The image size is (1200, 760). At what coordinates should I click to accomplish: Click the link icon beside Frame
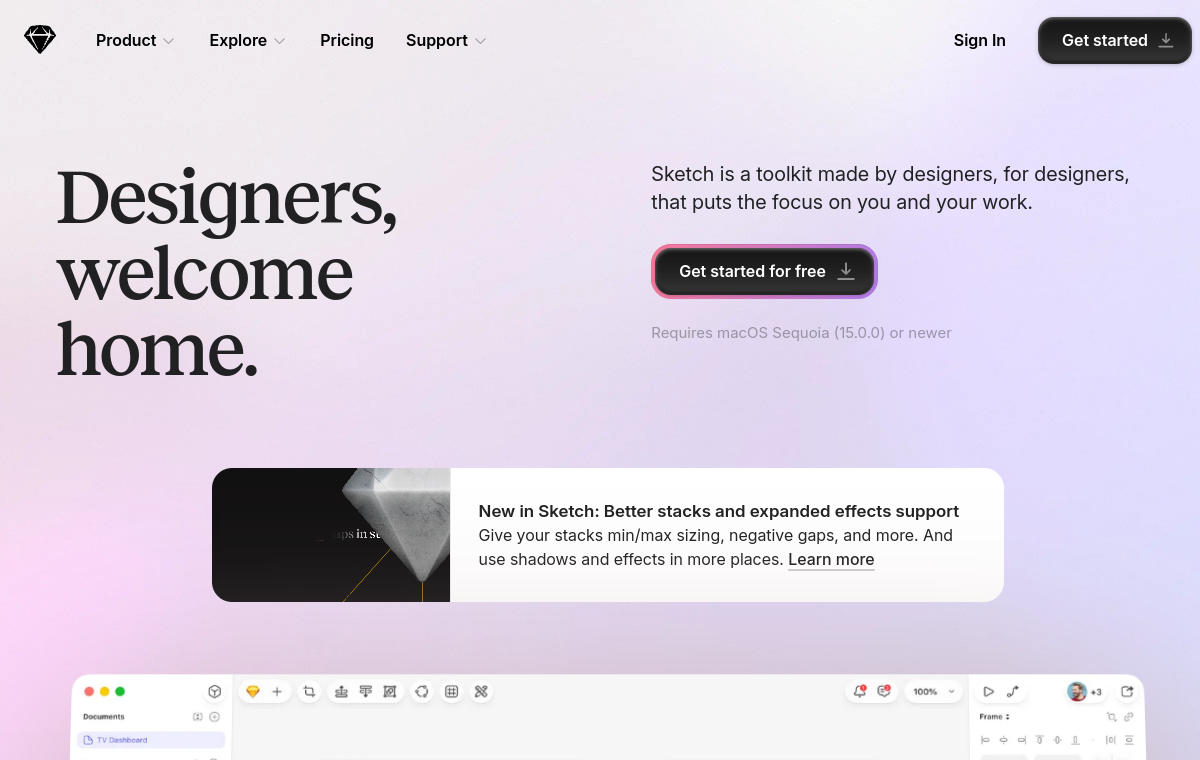1129,717
